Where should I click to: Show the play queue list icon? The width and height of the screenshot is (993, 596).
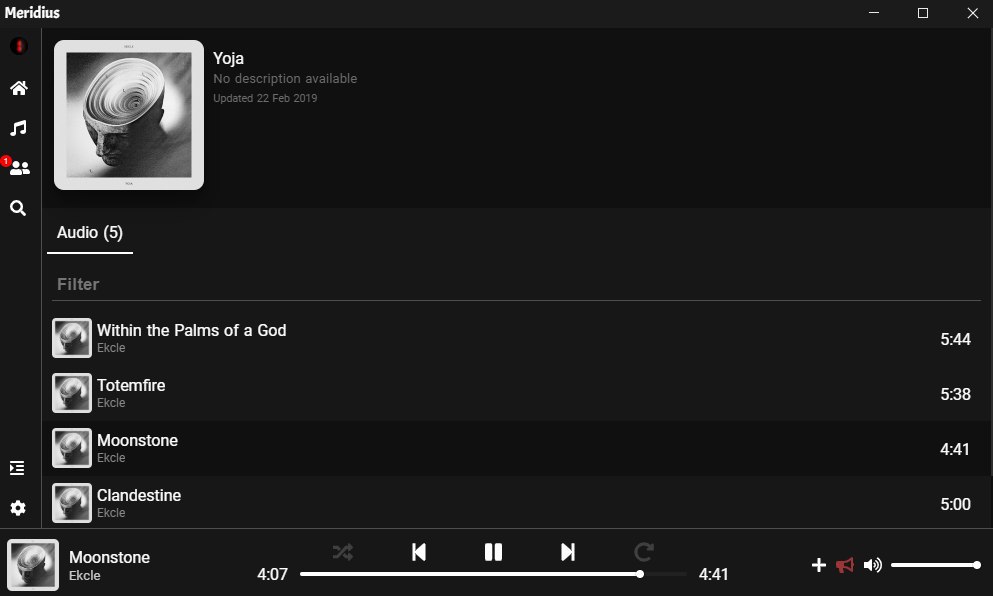[x=17, y=468]
